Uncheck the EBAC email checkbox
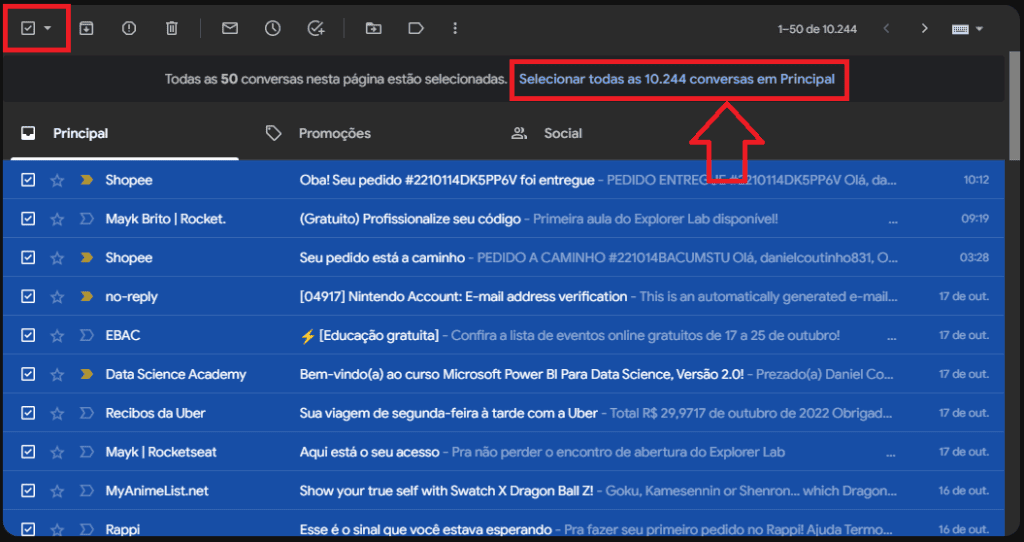1024x542 pixels. [x=27, y=336]
